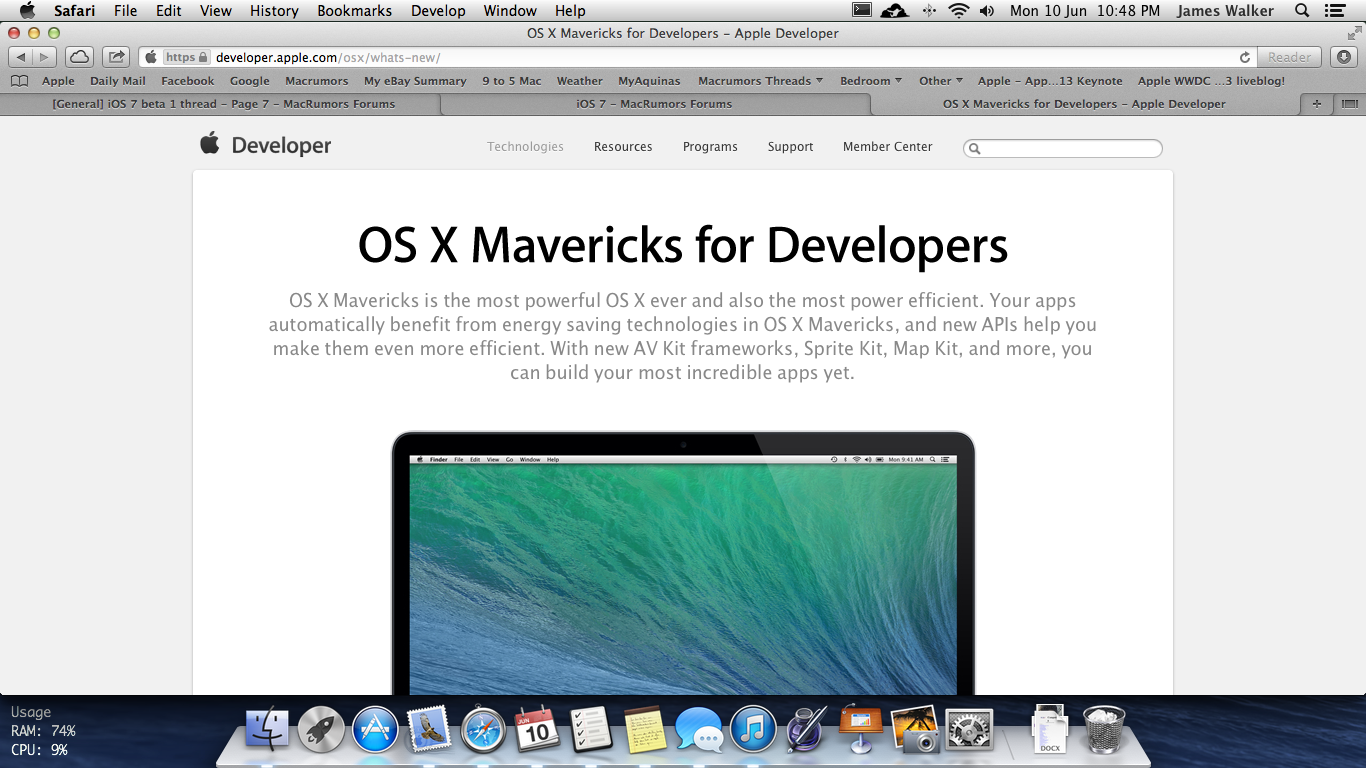The height and width of the screenshot is (768, 1366).
Task: Click the date and time in menu bar
Action: point(1085,11)
